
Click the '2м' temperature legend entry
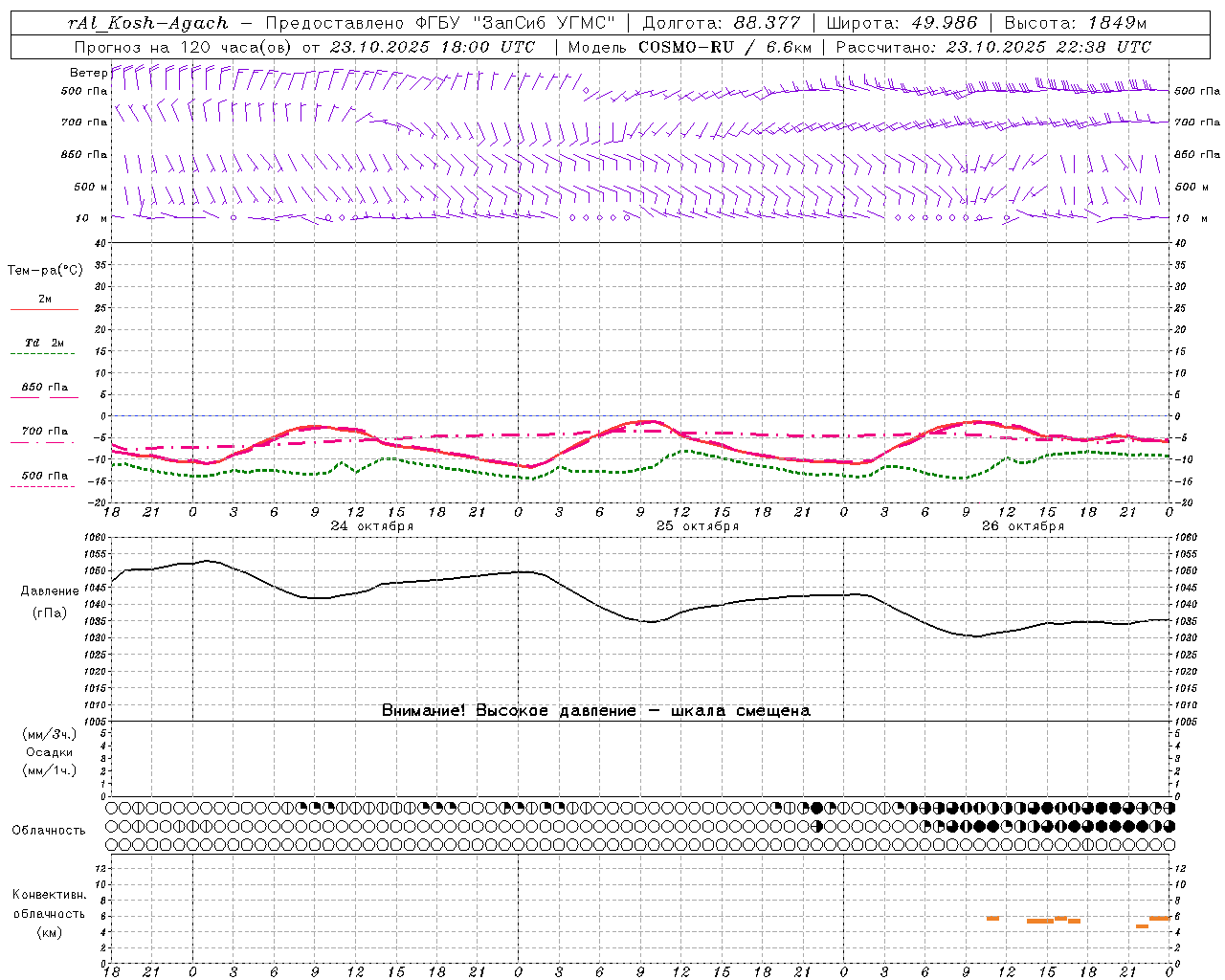[45, 300]
